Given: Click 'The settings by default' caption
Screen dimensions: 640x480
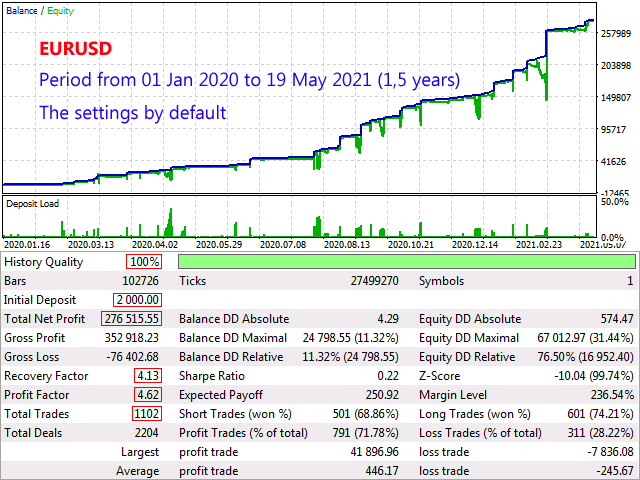Looking at the screenshot, I should point(133,113).
